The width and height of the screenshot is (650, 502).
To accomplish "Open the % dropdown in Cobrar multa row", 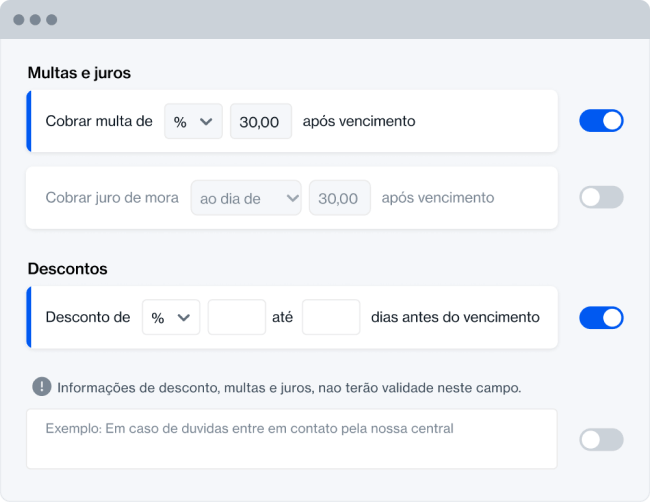I will pos(193,121).
